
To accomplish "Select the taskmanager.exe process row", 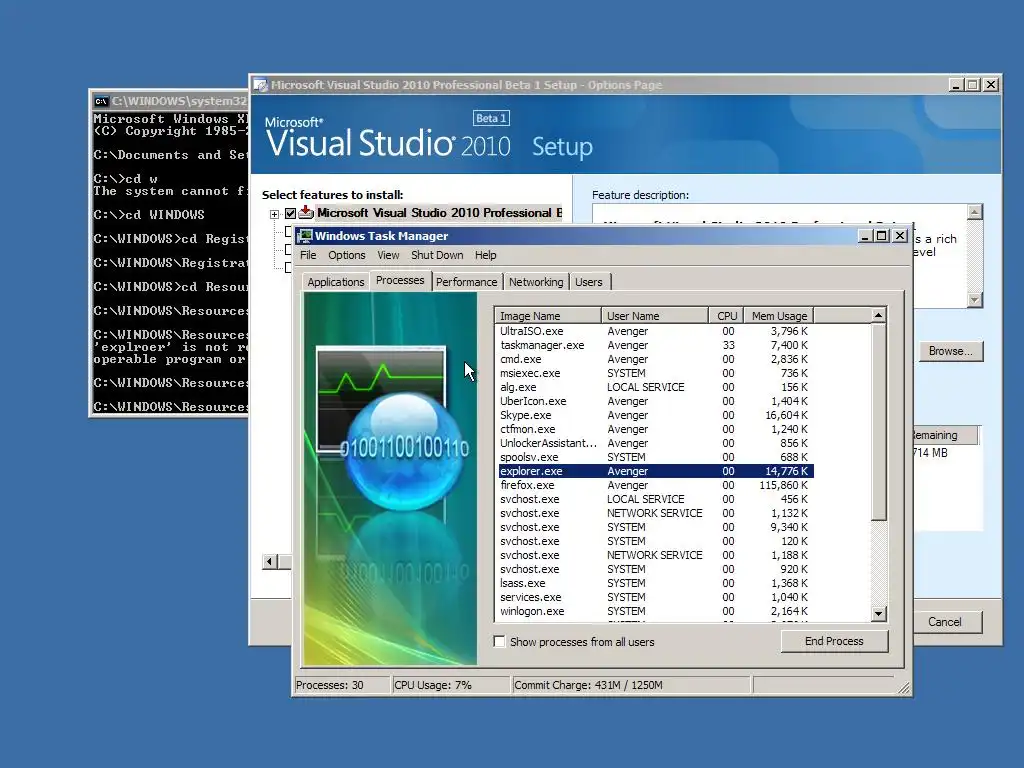I will (655, 345).
